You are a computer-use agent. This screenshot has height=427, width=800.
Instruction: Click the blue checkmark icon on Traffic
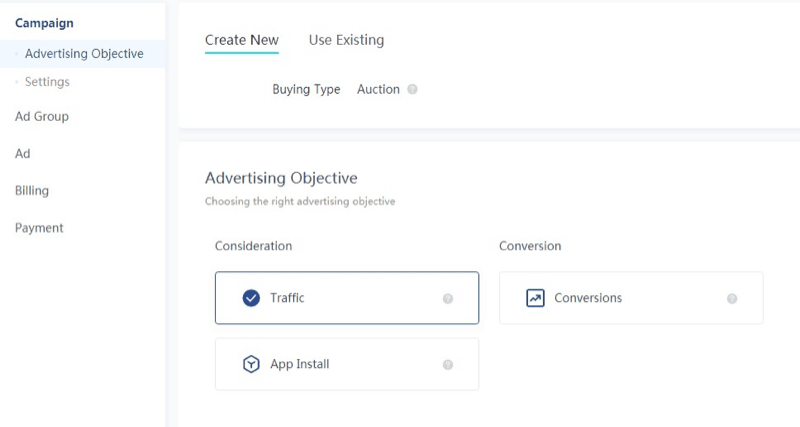tap(252, 298)
